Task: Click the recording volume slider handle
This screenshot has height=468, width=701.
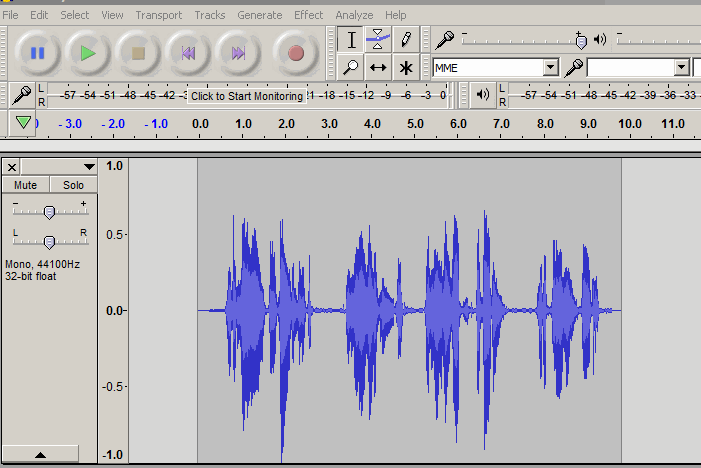Action: 581,42
